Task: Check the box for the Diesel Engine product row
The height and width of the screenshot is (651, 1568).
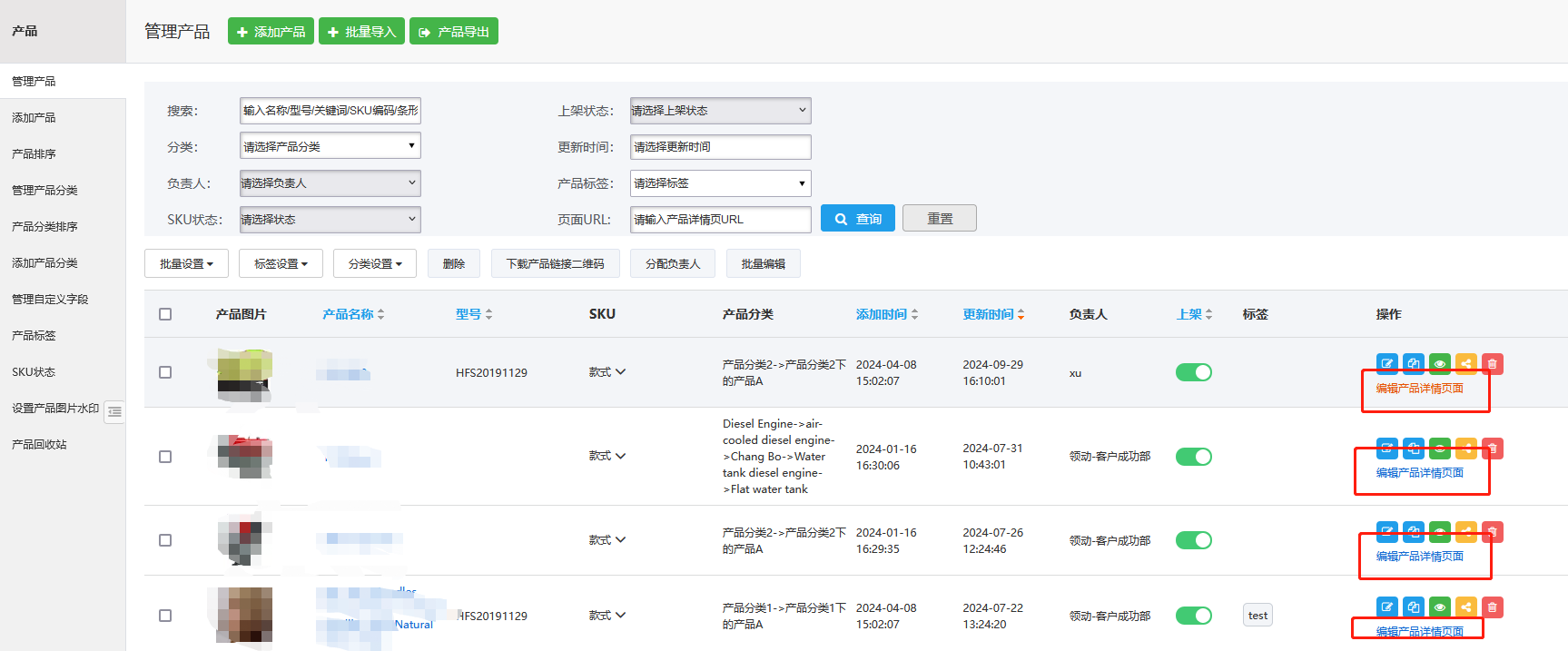Action: pos(165,457)
